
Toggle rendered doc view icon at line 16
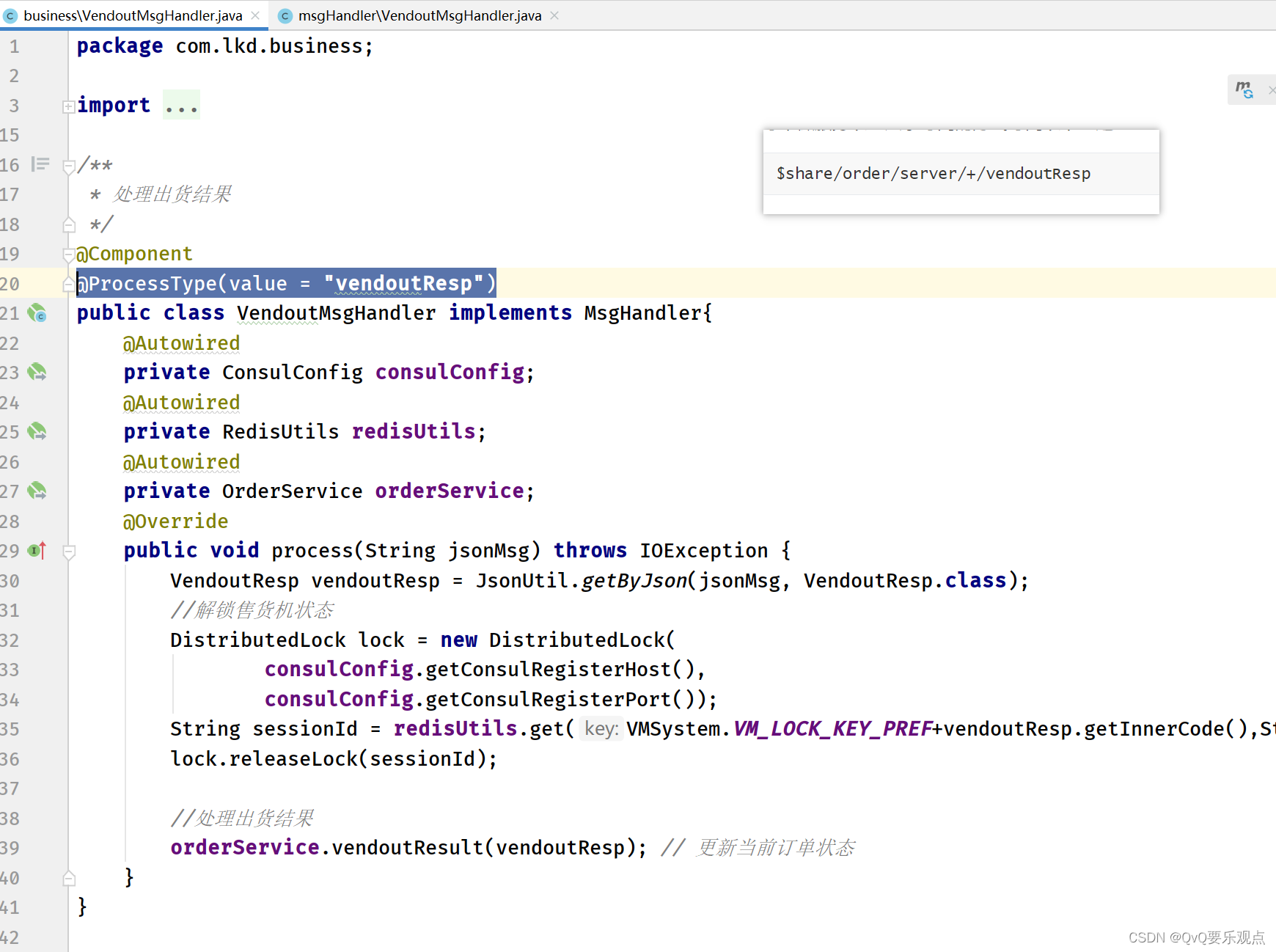pyautogui.click(x=40, y=164)
